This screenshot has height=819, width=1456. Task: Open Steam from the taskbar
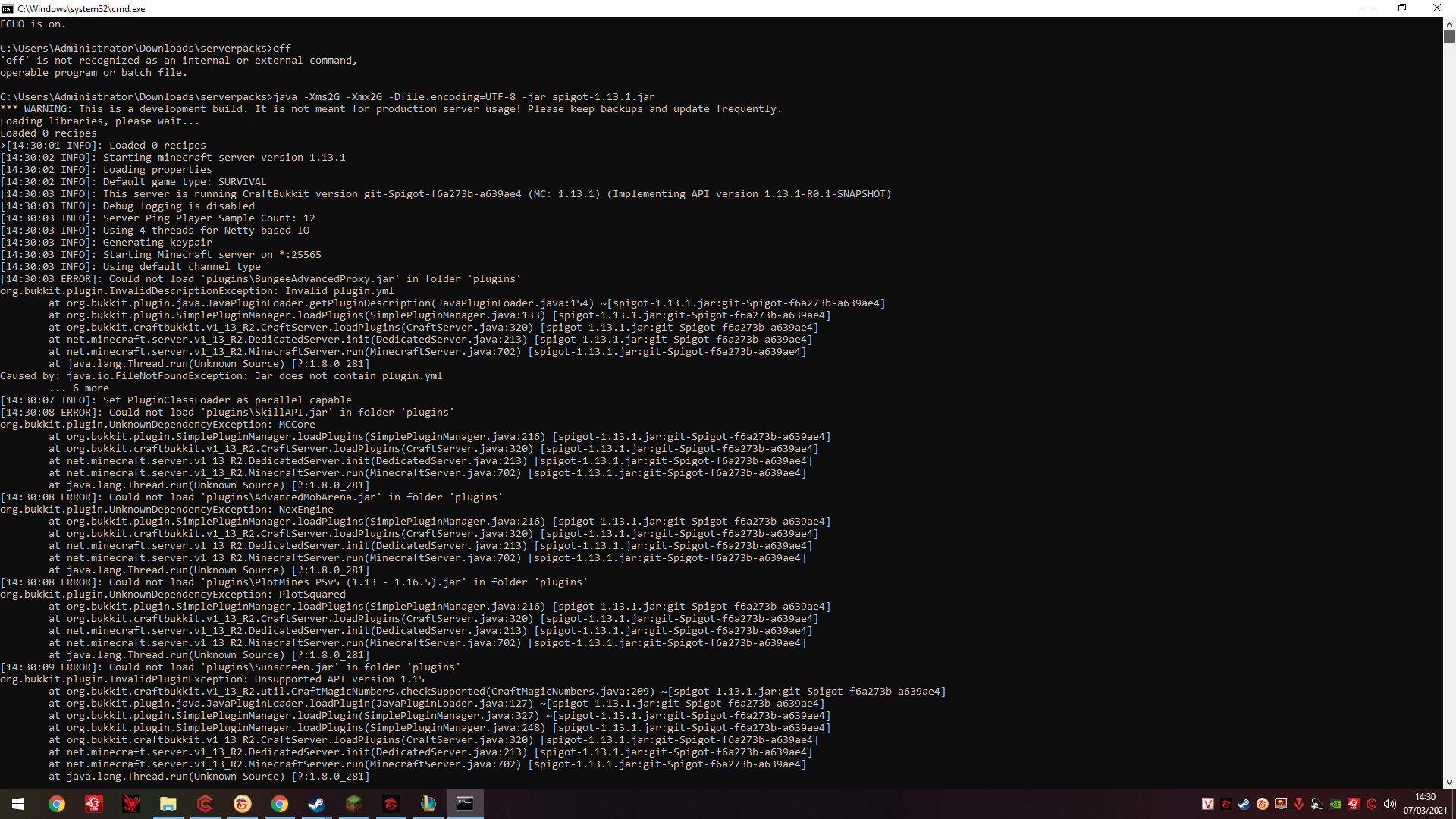click(316, 804)
